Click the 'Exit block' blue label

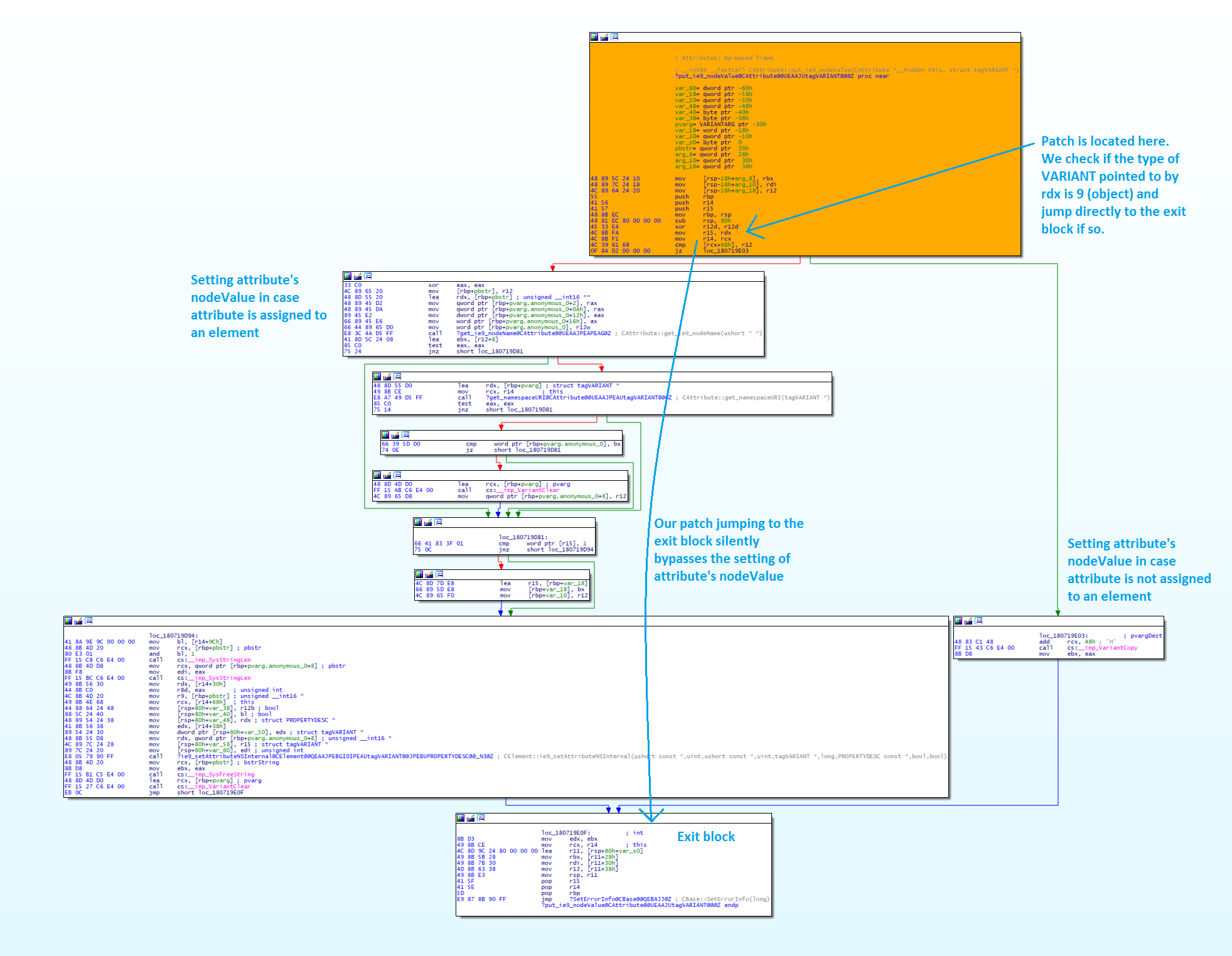coord(705,837)
